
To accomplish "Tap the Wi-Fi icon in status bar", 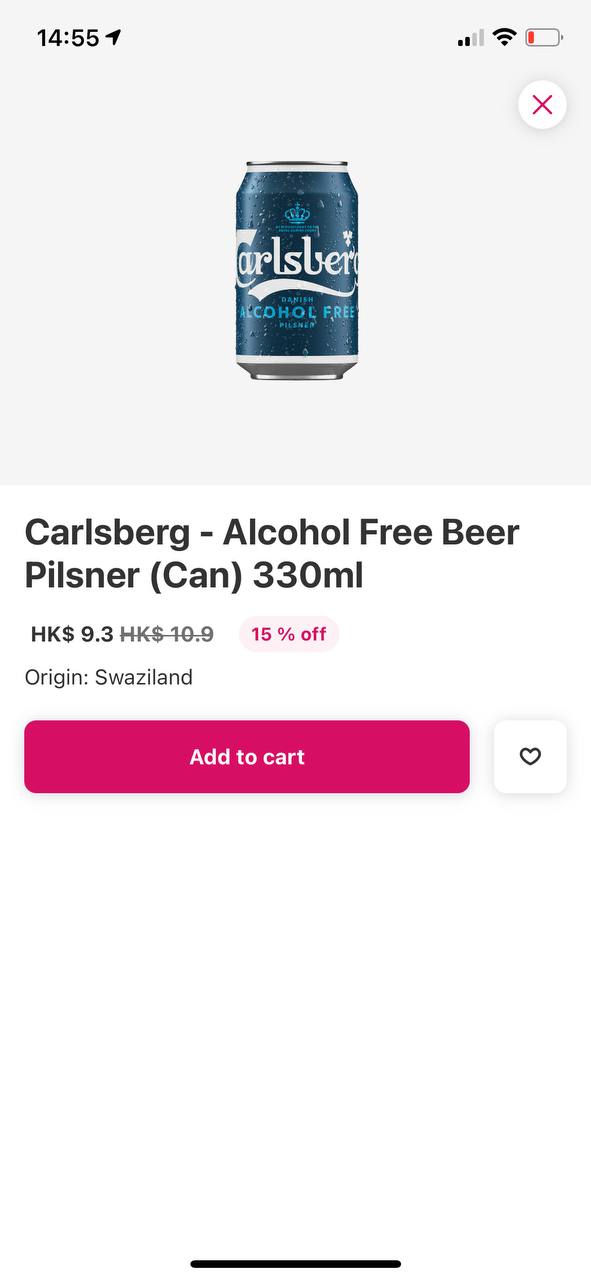I will (504, 38).
